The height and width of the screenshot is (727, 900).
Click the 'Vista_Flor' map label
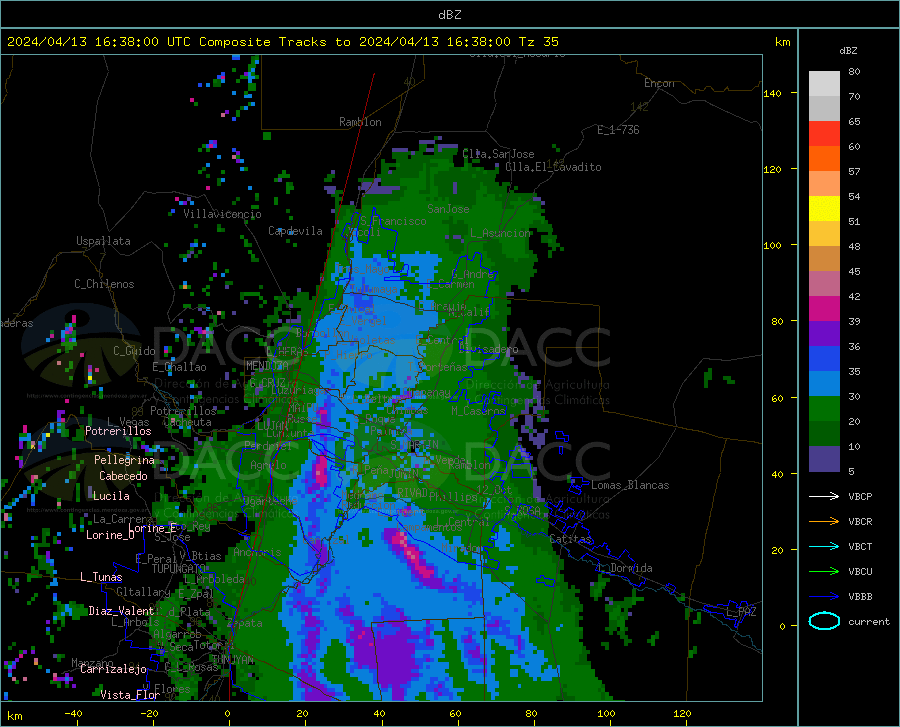(x=130, y=695)
